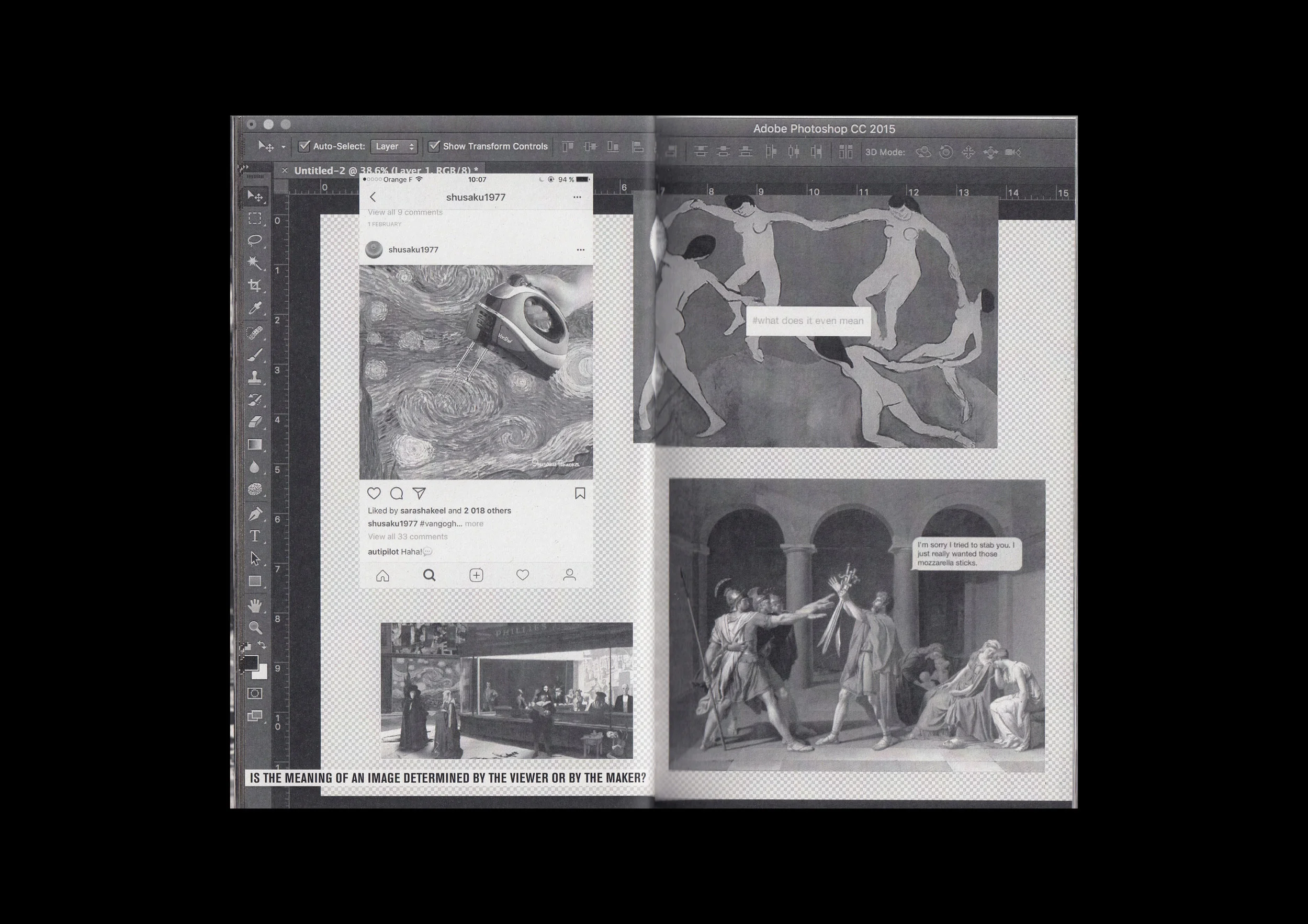This screenshot has width=1308, height=924.
Task: Select the Brush tool
Action: tap(255, 354)
